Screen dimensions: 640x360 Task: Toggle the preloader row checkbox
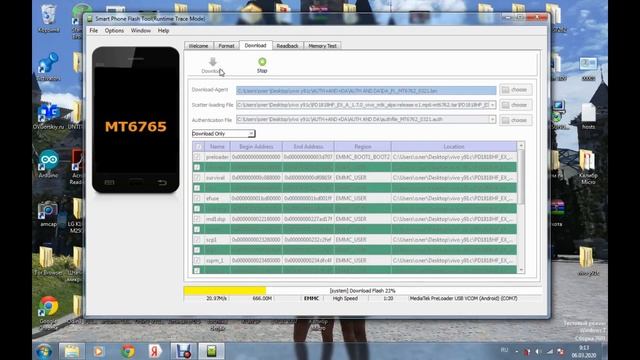click(197, 157)
